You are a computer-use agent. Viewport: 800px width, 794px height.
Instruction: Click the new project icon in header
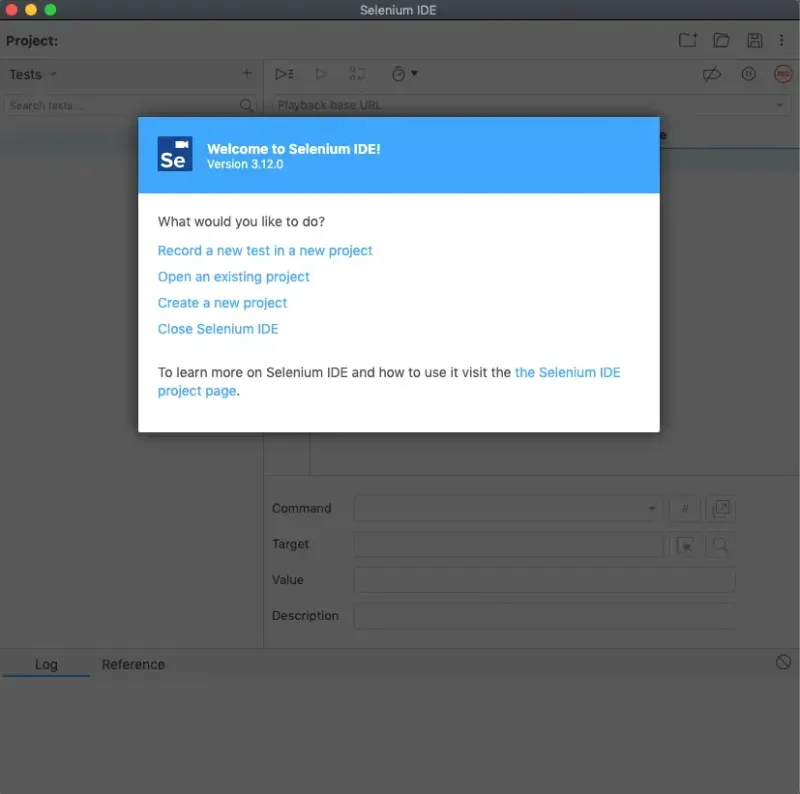(688, 40)
